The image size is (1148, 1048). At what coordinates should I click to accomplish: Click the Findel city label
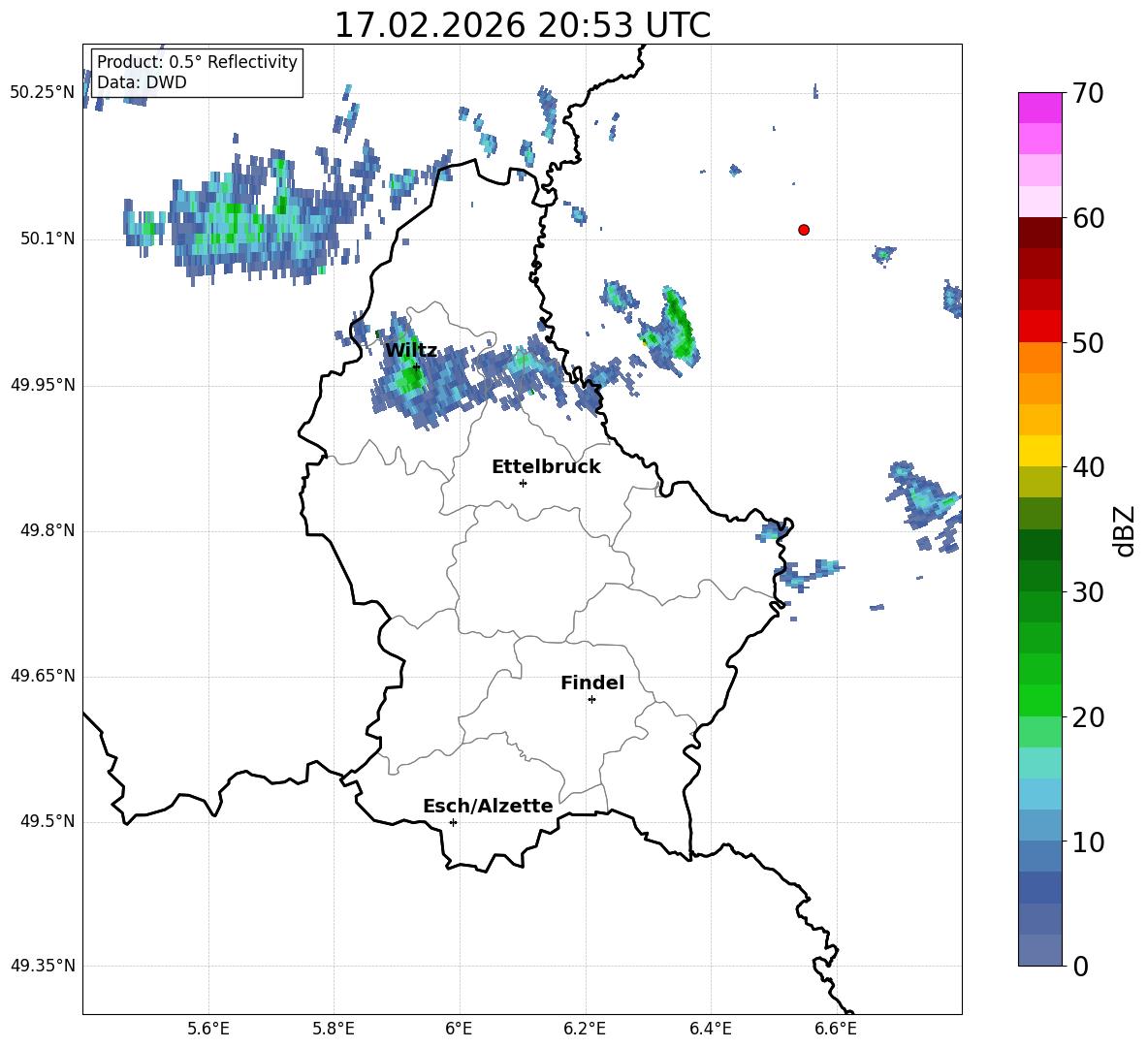tap(592, 683)
